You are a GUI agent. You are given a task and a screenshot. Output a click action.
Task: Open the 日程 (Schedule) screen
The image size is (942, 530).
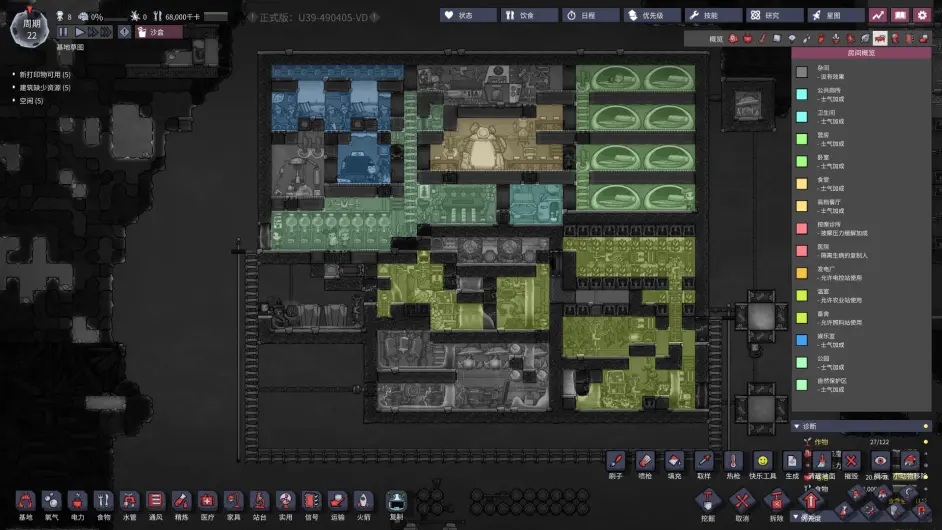click(591, 15)
